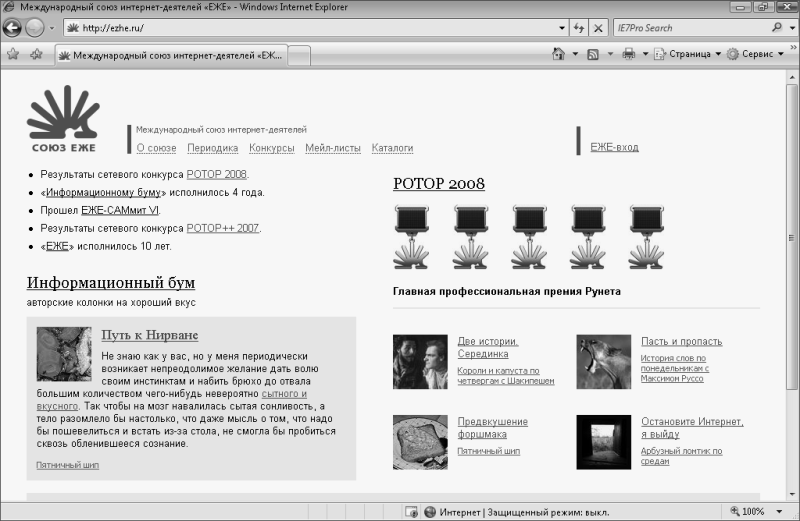This screenshot has height=521, width=800.
Task: Click the RSS feeds icon
Action: [x=593, y=54]
